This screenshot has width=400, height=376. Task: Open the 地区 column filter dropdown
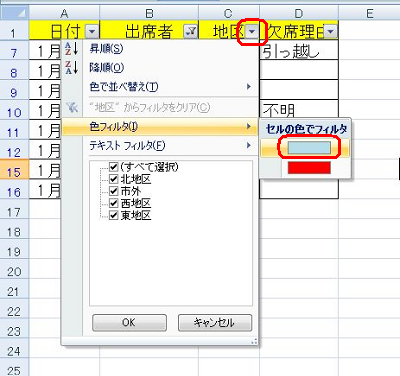pos(252,32)
